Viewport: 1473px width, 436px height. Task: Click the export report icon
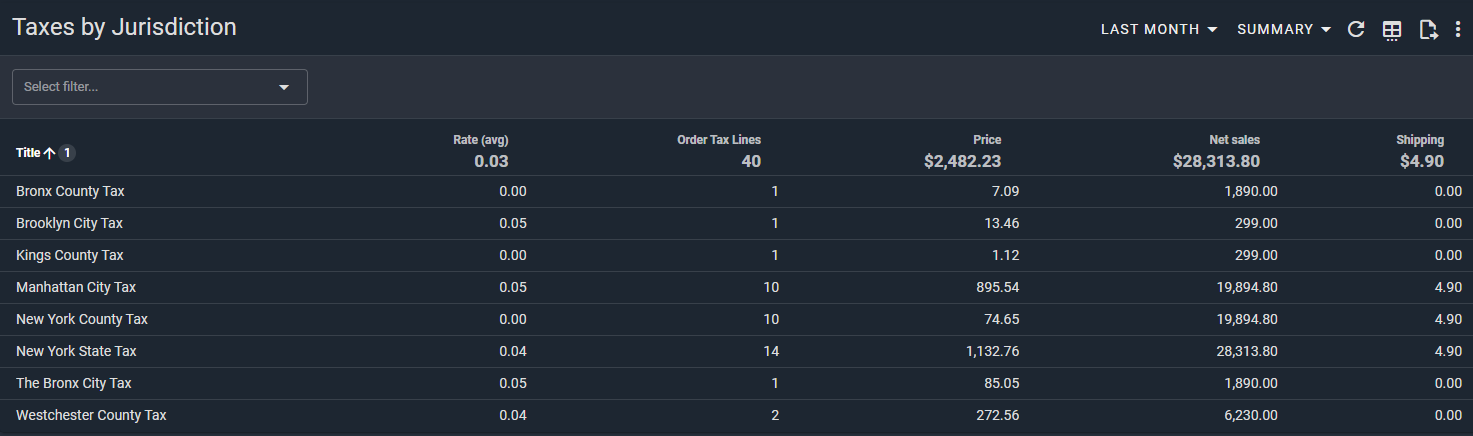pos(1428,30)
